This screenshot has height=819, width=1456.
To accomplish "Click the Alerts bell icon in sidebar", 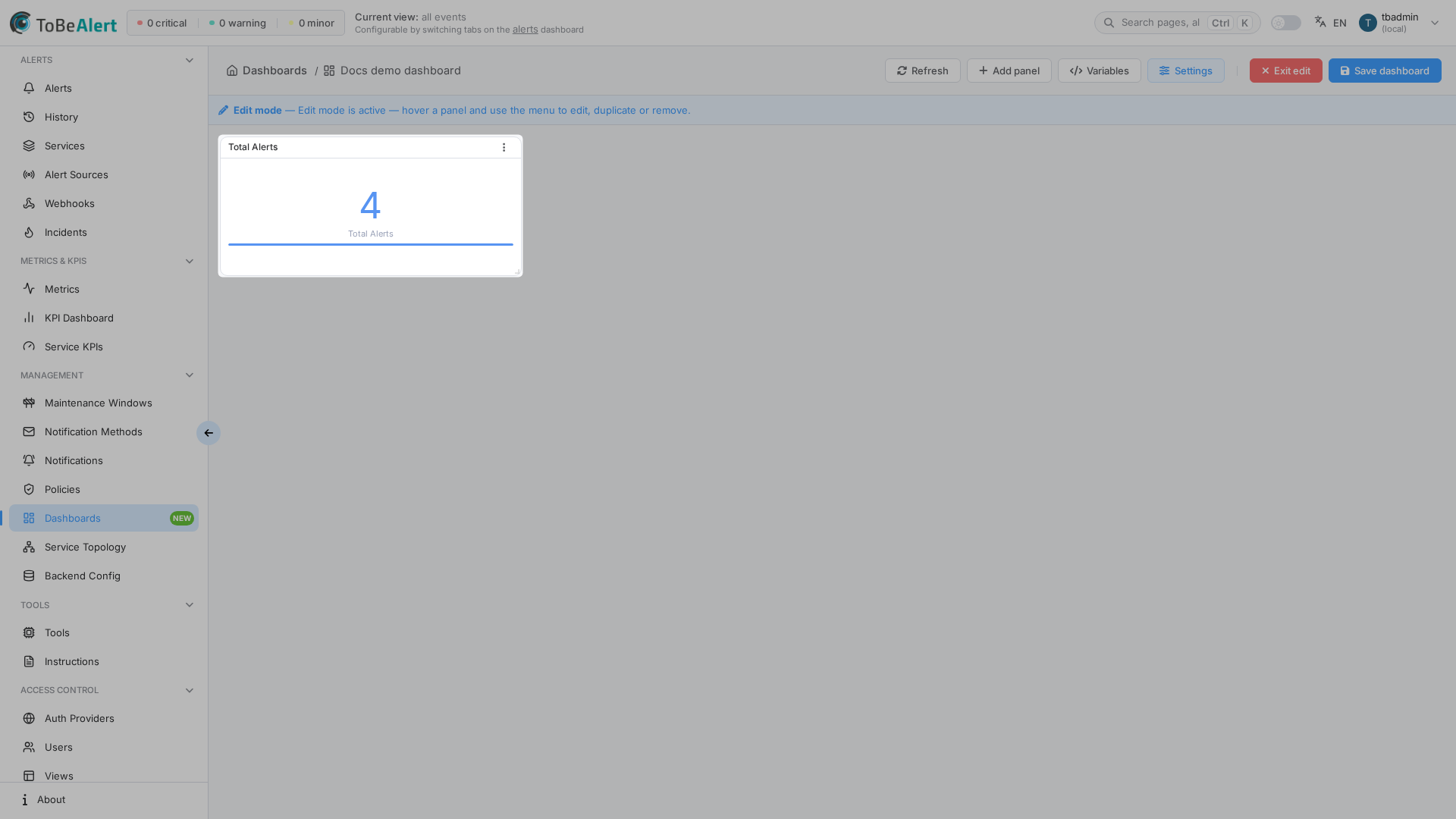I will [x=29, y=88].
